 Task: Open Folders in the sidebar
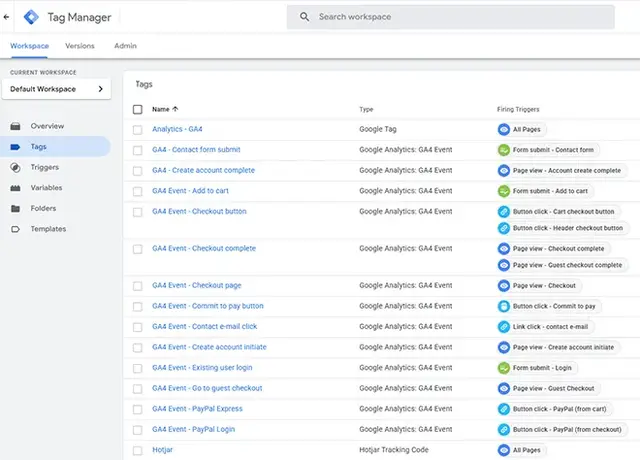click(x=43, y=208)
